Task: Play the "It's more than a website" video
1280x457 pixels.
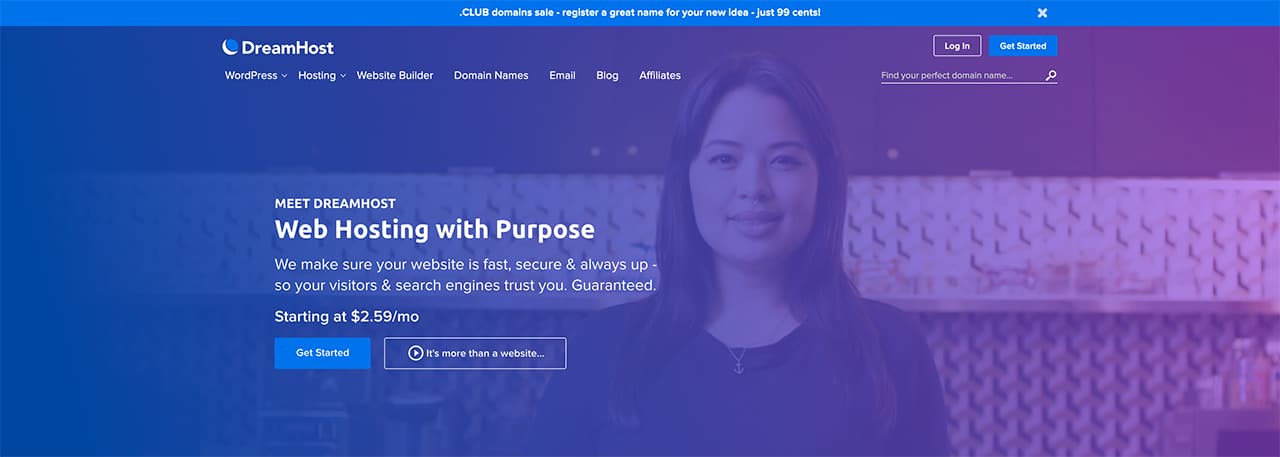Action: [x=475, y=353]
